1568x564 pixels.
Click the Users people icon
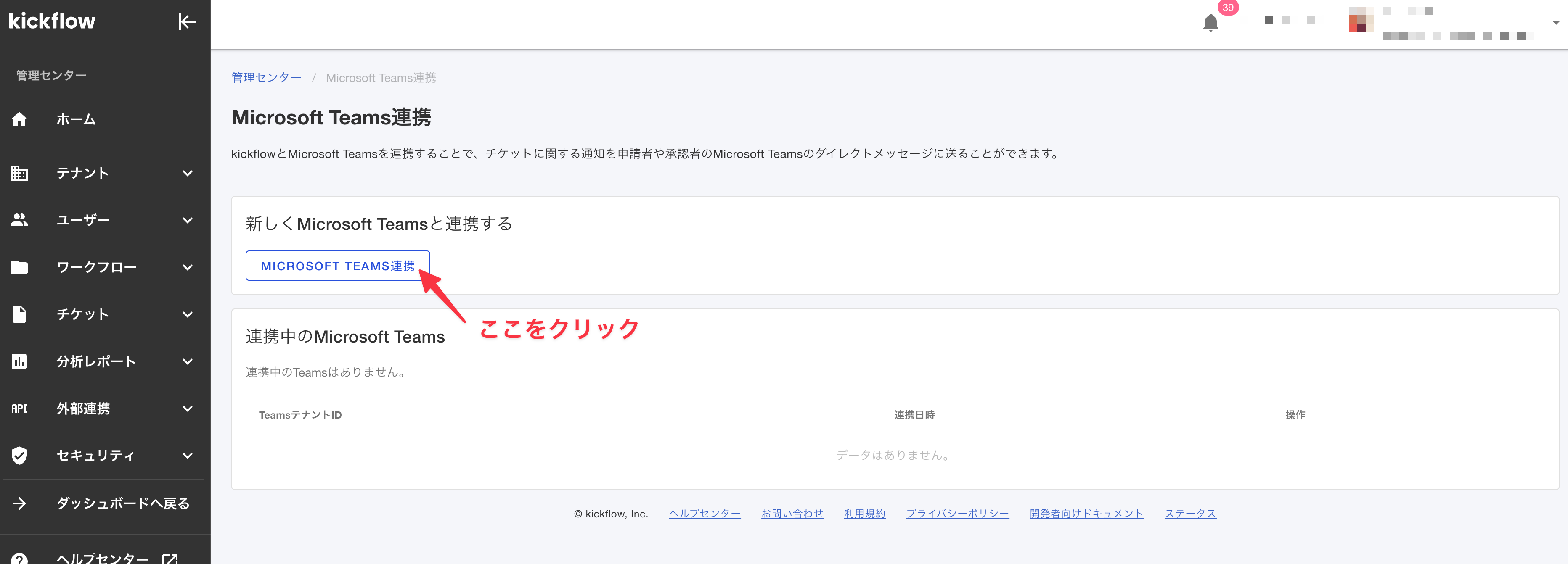click(x=19, y=220)
